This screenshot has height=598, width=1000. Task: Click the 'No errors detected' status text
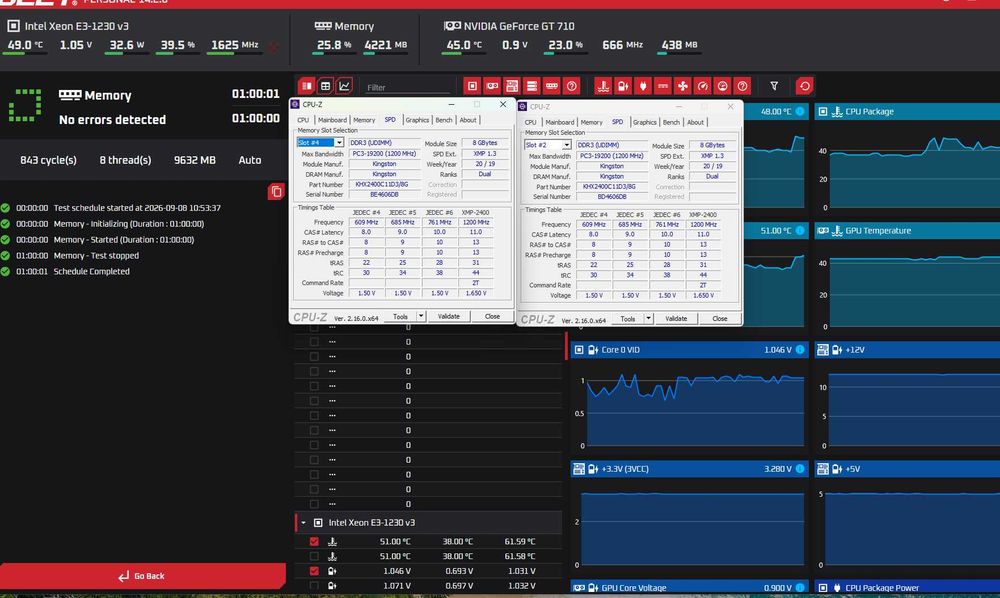(x=112, y=120)
